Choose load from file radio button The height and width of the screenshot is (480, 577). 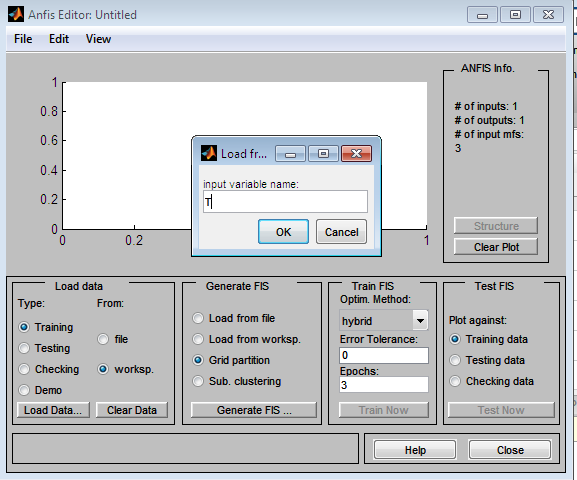tap(103, 339)
